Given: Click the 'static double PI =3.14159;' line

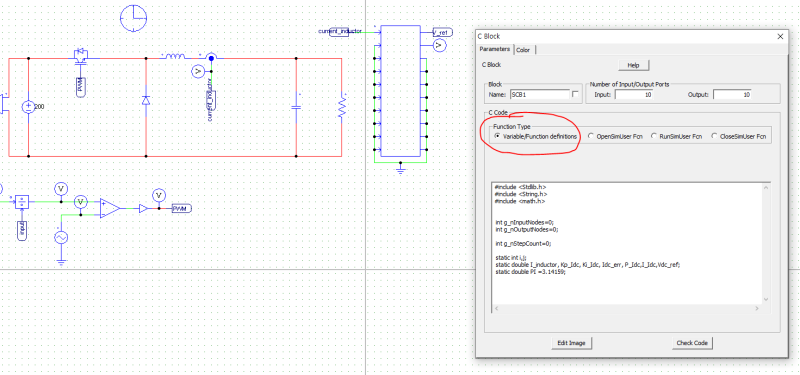Looking at the screenshot, I should click(531, 272).
